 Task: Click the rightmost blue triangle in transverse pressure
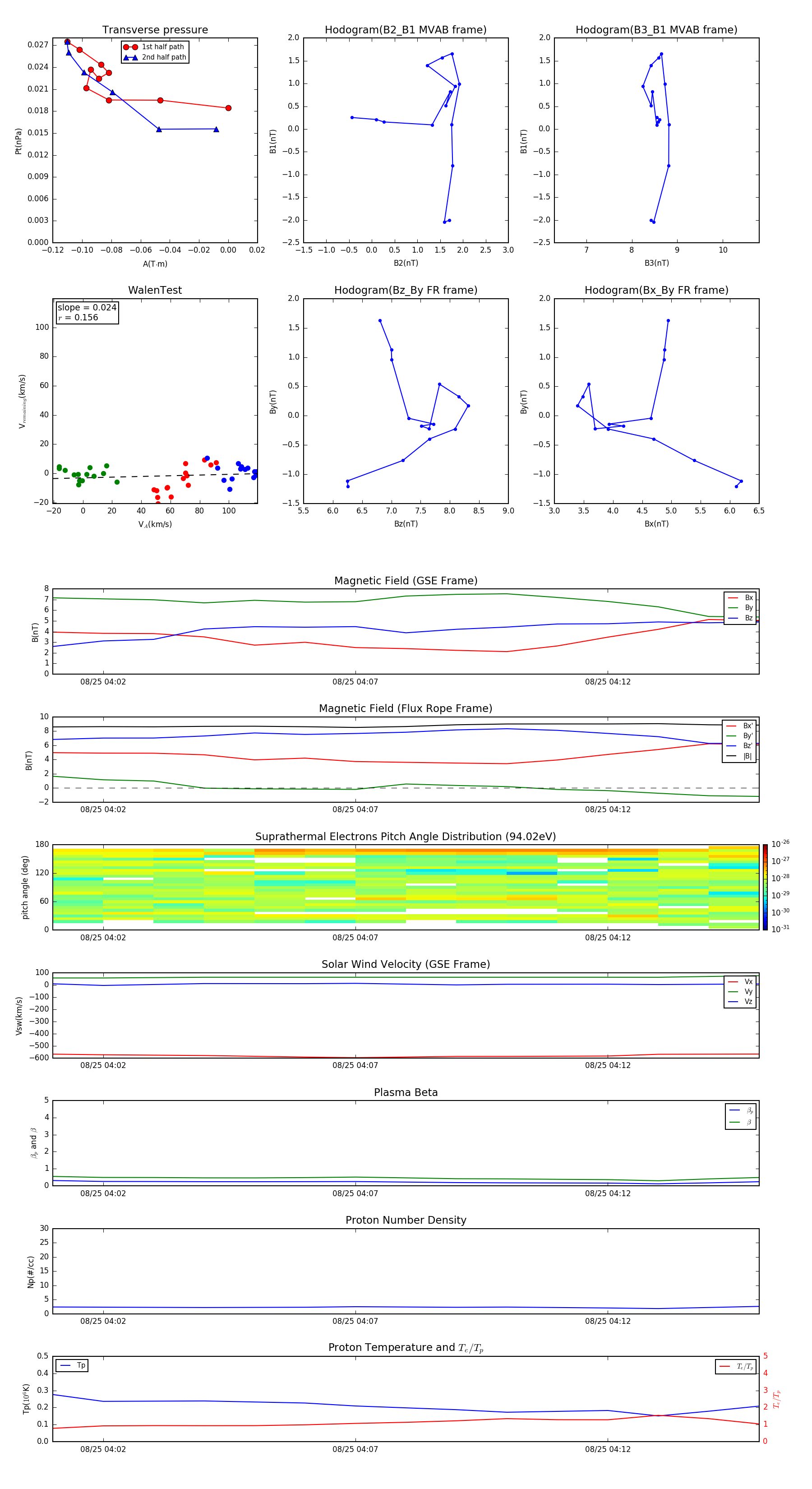(216, 129)
